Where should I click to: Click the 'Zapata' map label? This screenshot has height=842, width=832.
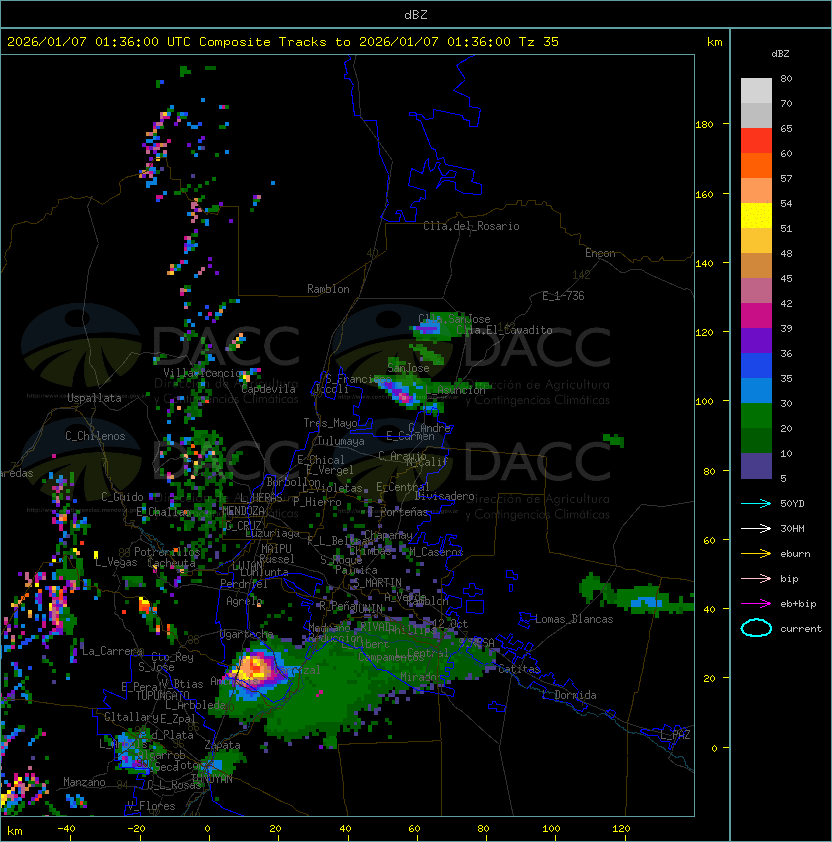point(222,745)
